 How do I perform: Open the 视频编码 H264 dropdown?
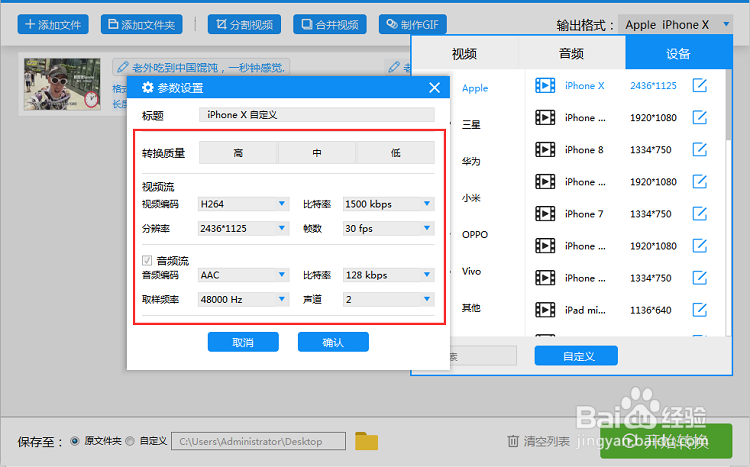tap(243, 204)
